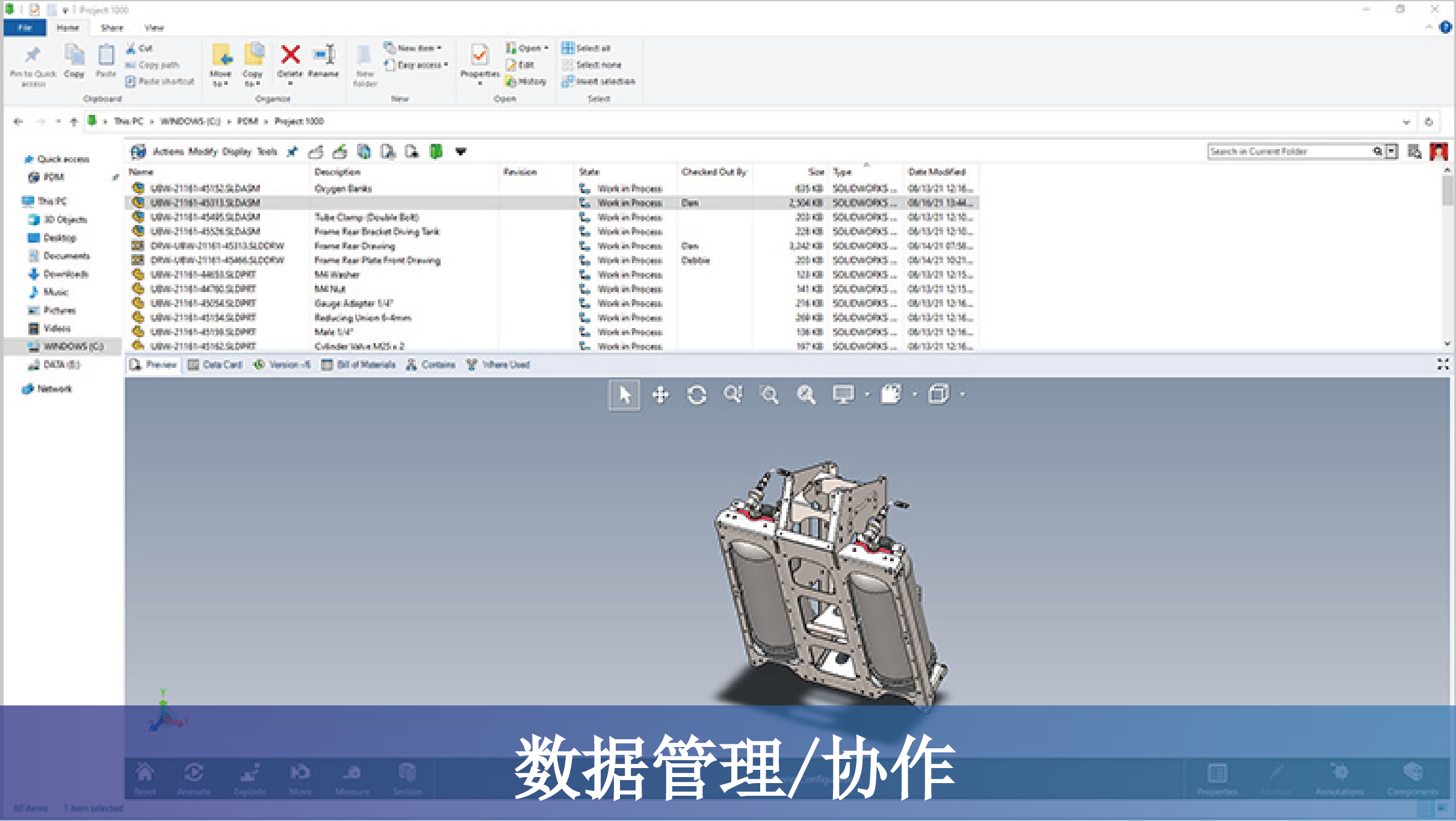Click the green Change State icon
This screenshot has height=821, width=1456.
tap(436, 152)
